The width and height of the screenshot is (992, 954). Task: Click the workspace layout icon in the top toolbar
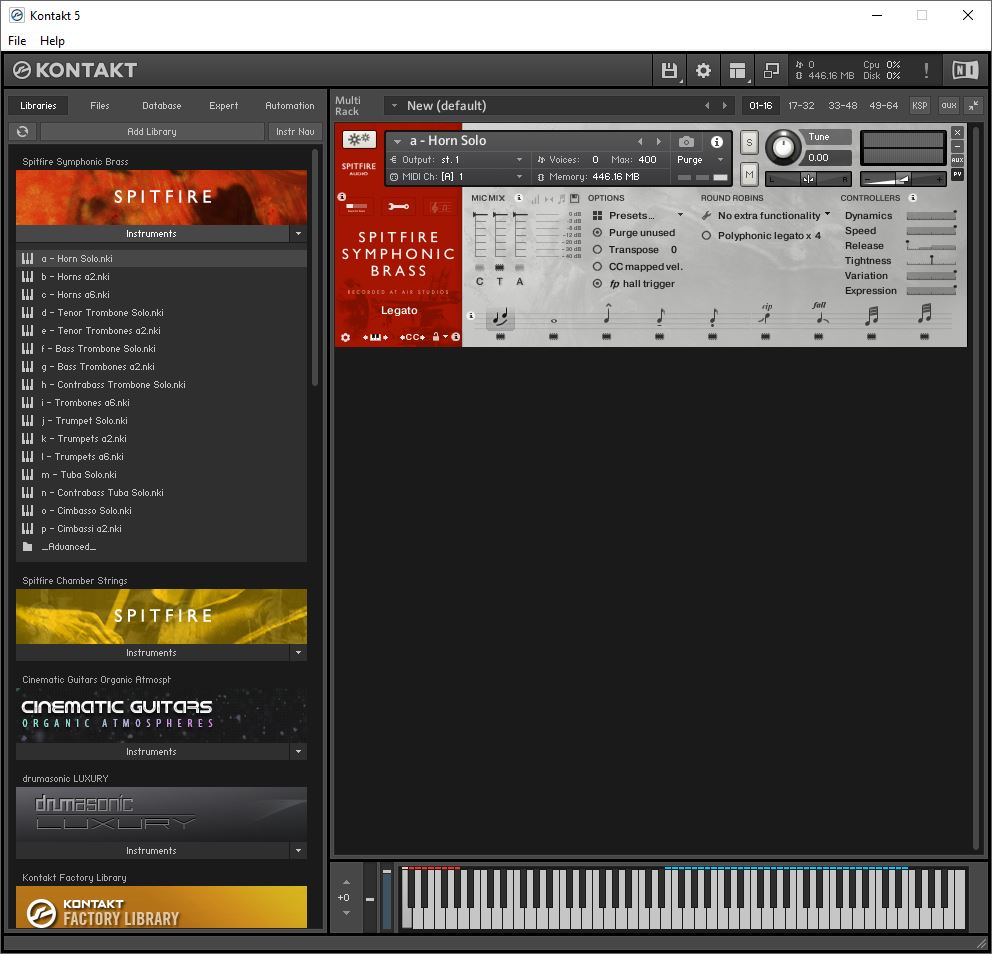point(737,70)
